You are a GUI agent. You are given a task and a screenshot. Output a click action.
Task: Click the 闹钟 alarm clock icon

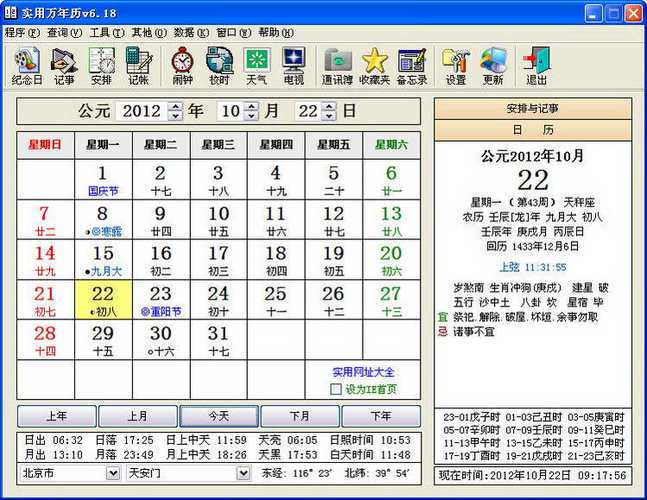(182, 65)
